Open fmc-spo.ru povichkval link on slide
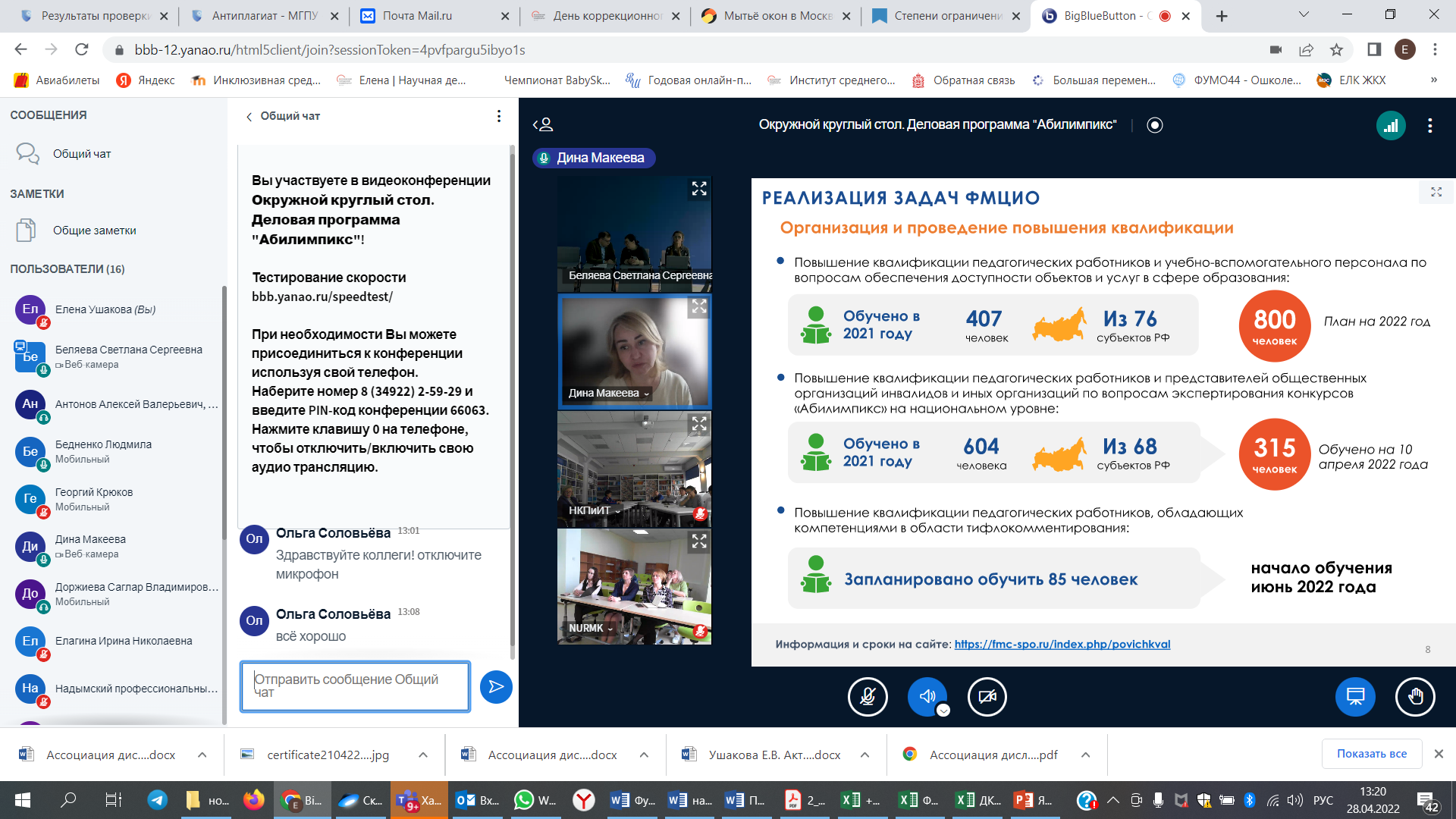 pyautogui.click(x=1062, y=645)
